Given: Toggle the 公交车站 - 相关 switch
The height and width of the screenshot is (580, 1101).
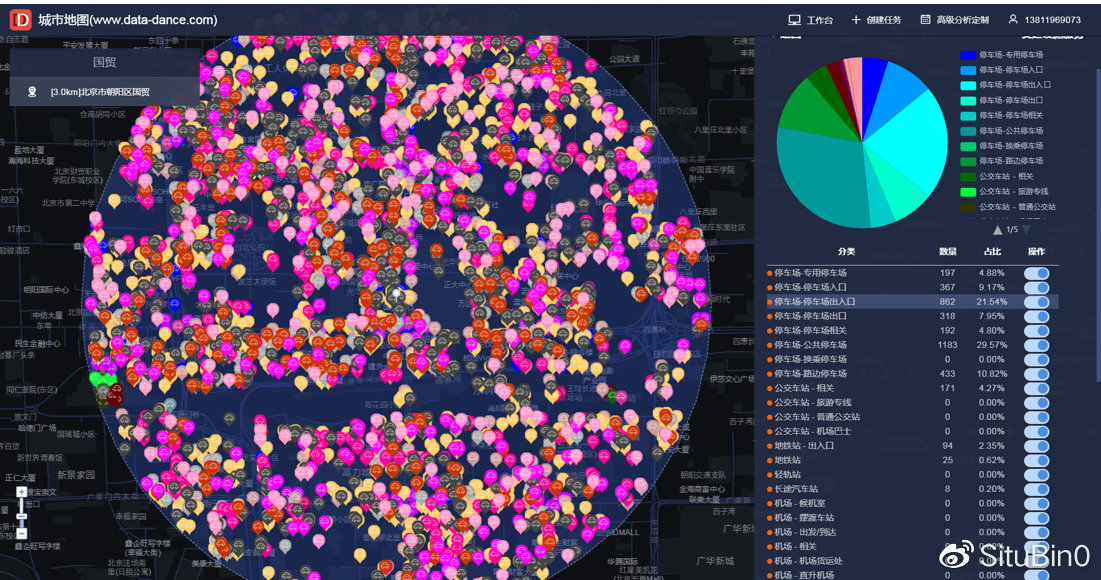Looking at the screenshot, I should click(x=1036, y=388).
